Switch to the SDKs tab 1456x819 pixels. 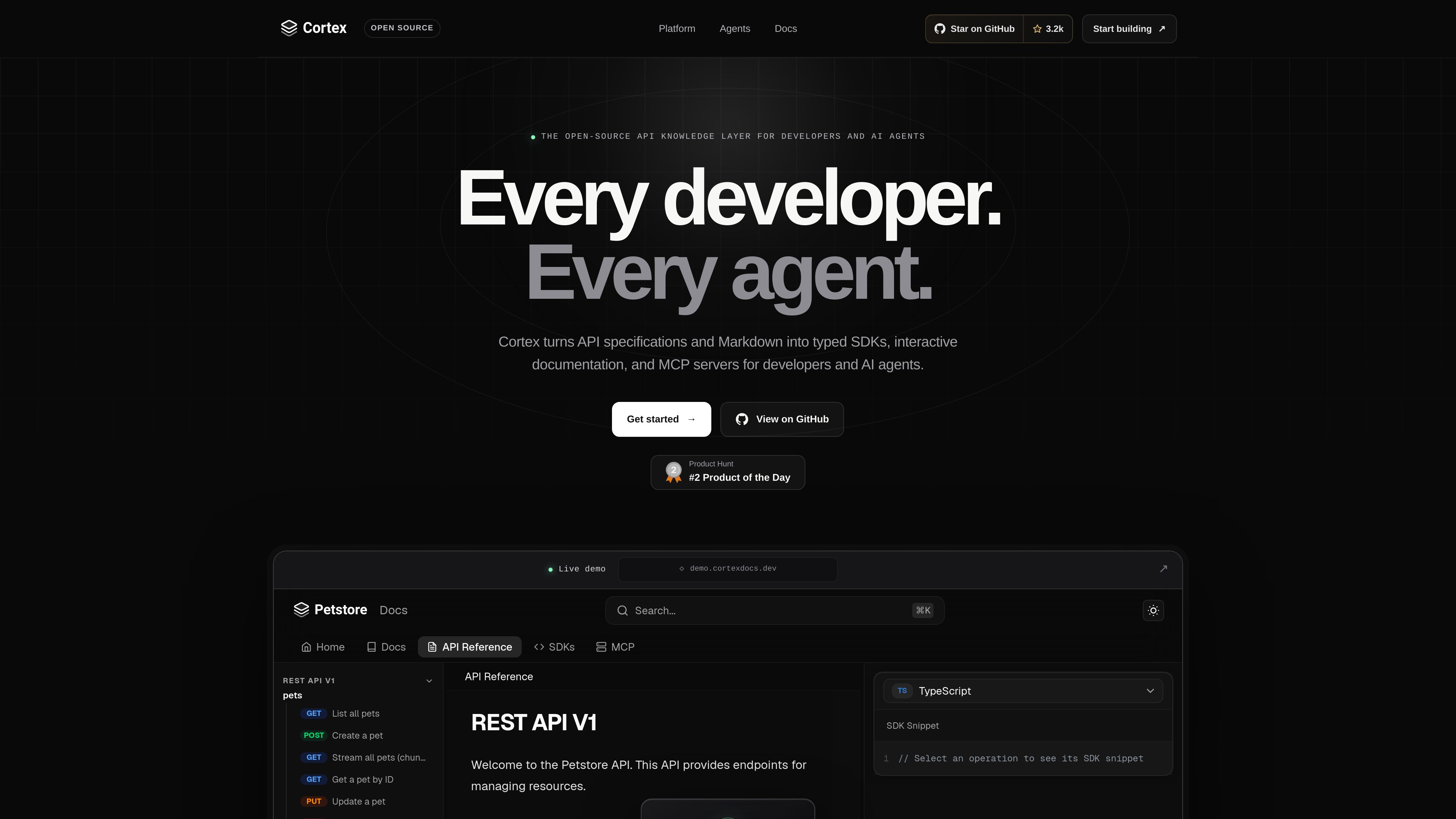click(554, 647)
